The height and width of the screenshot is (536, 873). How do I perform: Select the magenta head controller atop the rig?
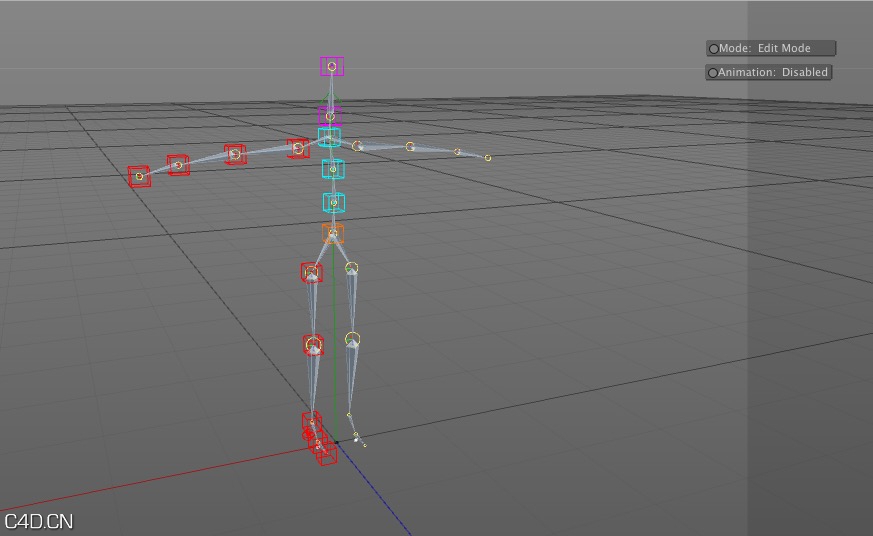(x=332, y=66)
